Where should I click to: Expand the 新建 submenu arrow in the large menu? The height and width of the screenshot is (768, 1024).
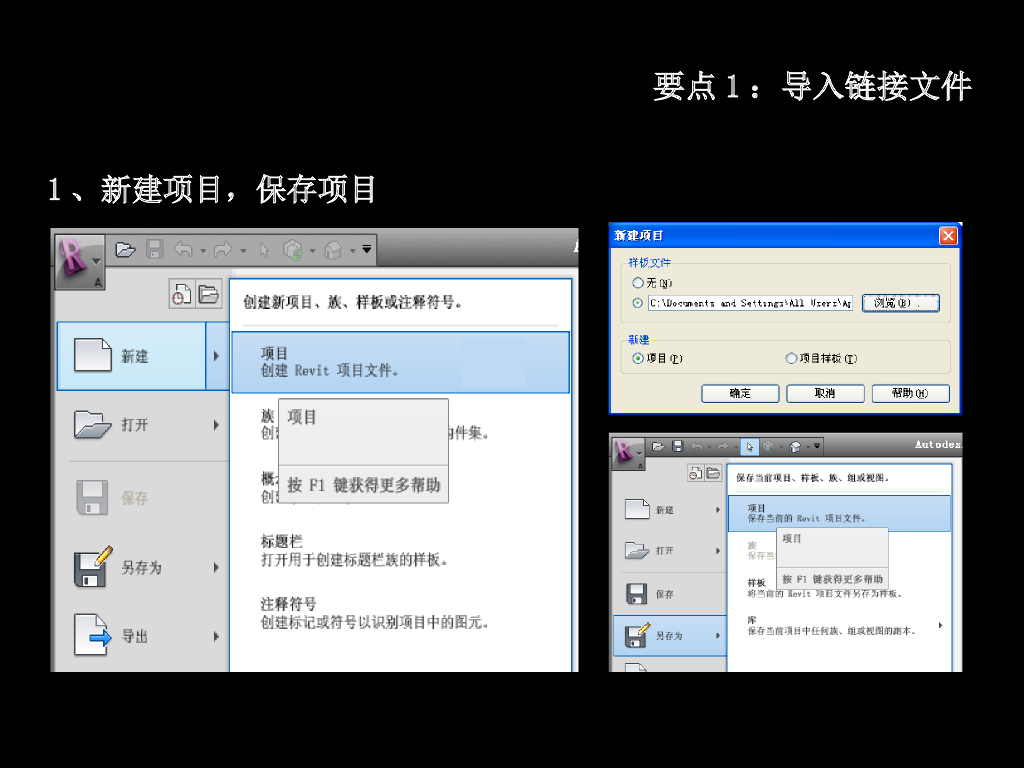(x=216, y=356)
